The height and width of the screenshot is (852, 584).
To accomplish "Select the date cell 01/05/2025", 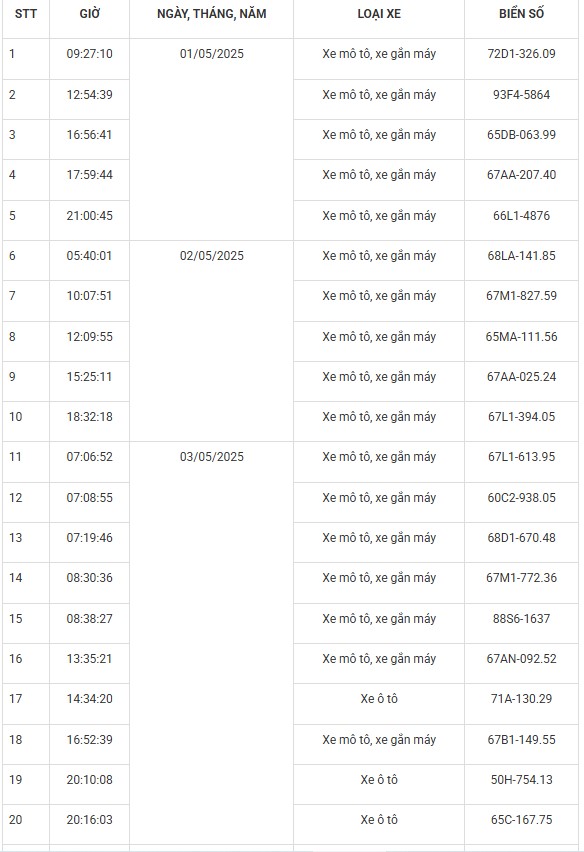I will click(212, 54).
